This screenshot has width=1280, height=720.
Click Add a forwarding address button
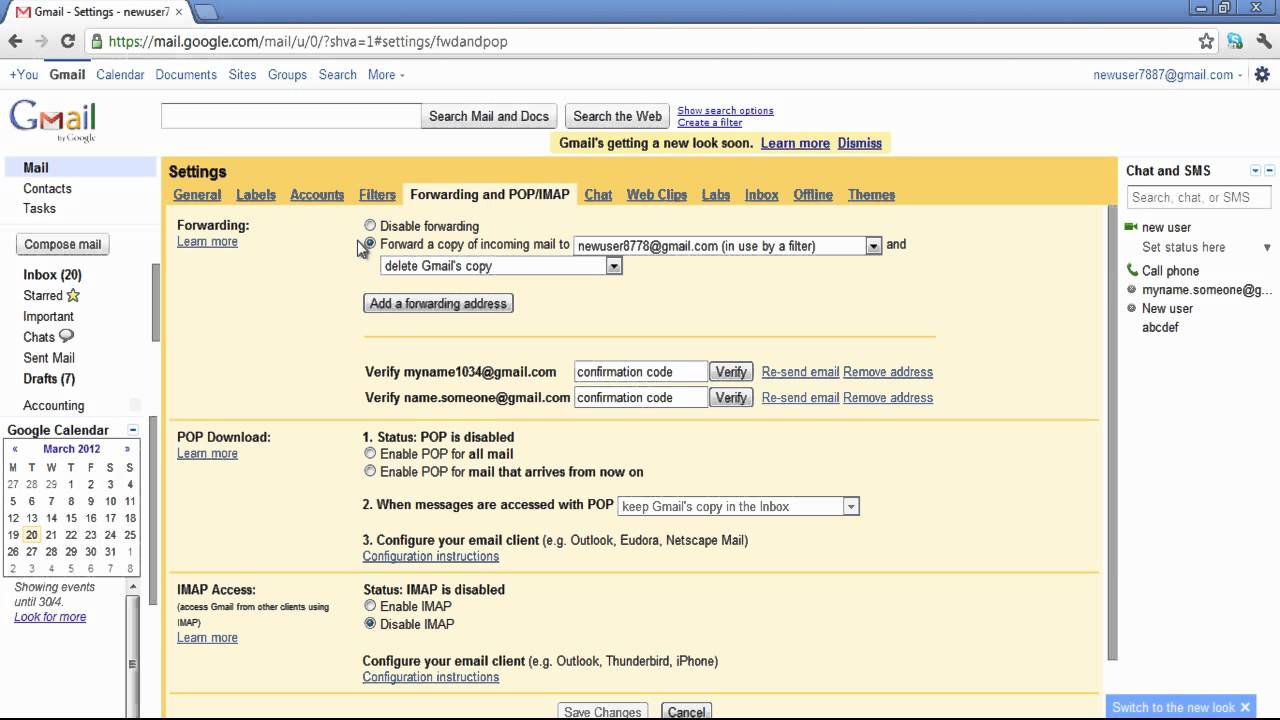click(438, 303)
